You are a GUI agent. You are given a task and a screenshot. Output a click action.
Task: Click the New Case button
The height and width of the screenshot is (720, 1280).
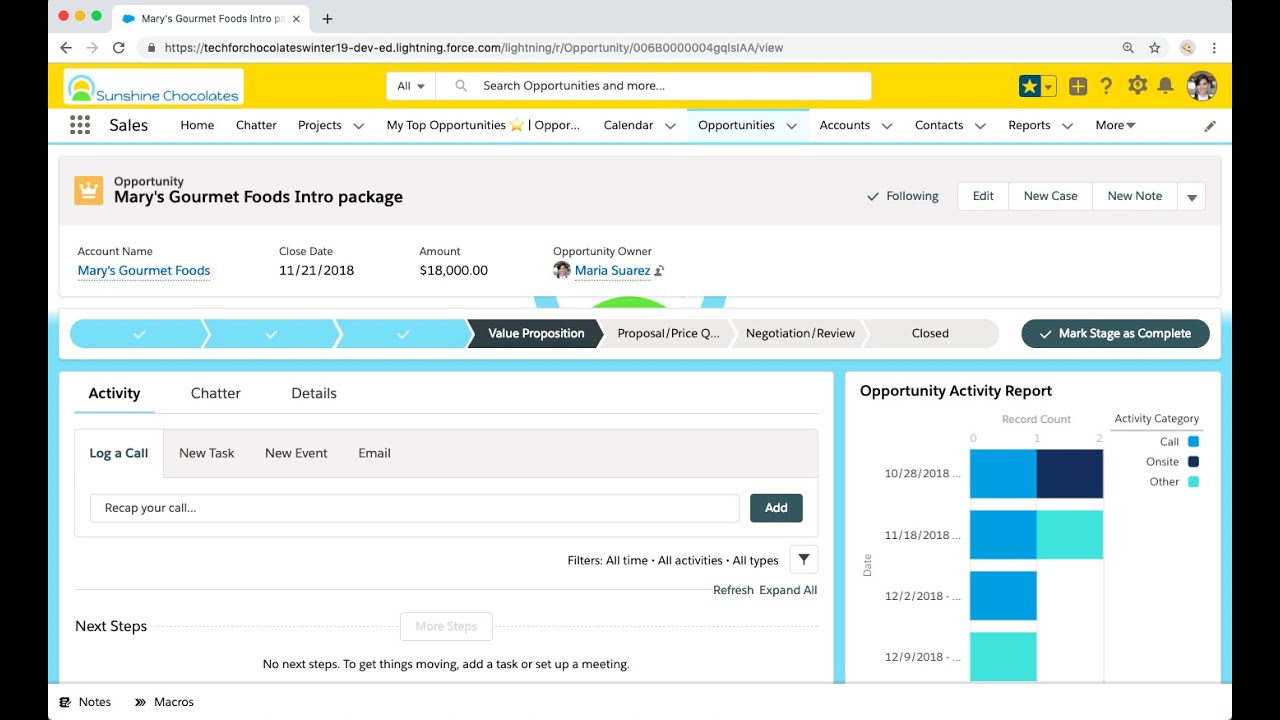pos(1050,196)
